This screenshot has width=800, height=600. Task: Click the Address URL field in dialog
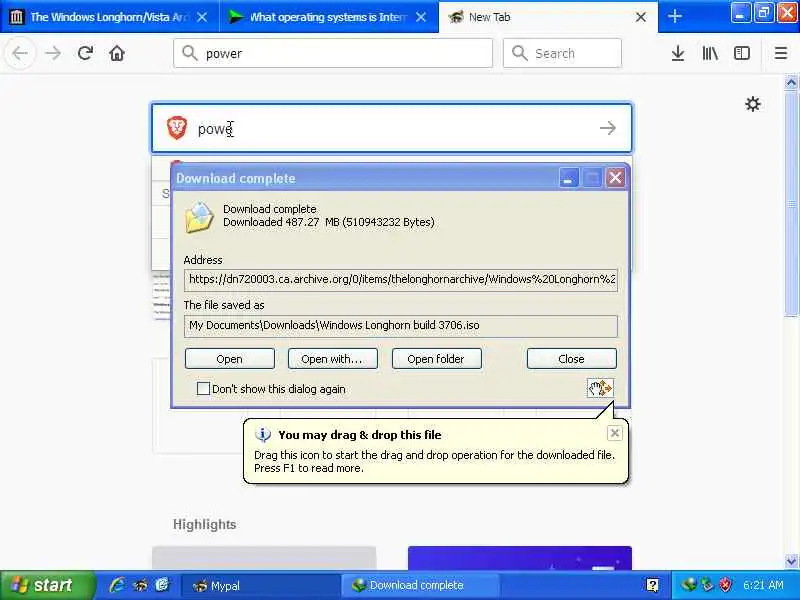(401, 280)
